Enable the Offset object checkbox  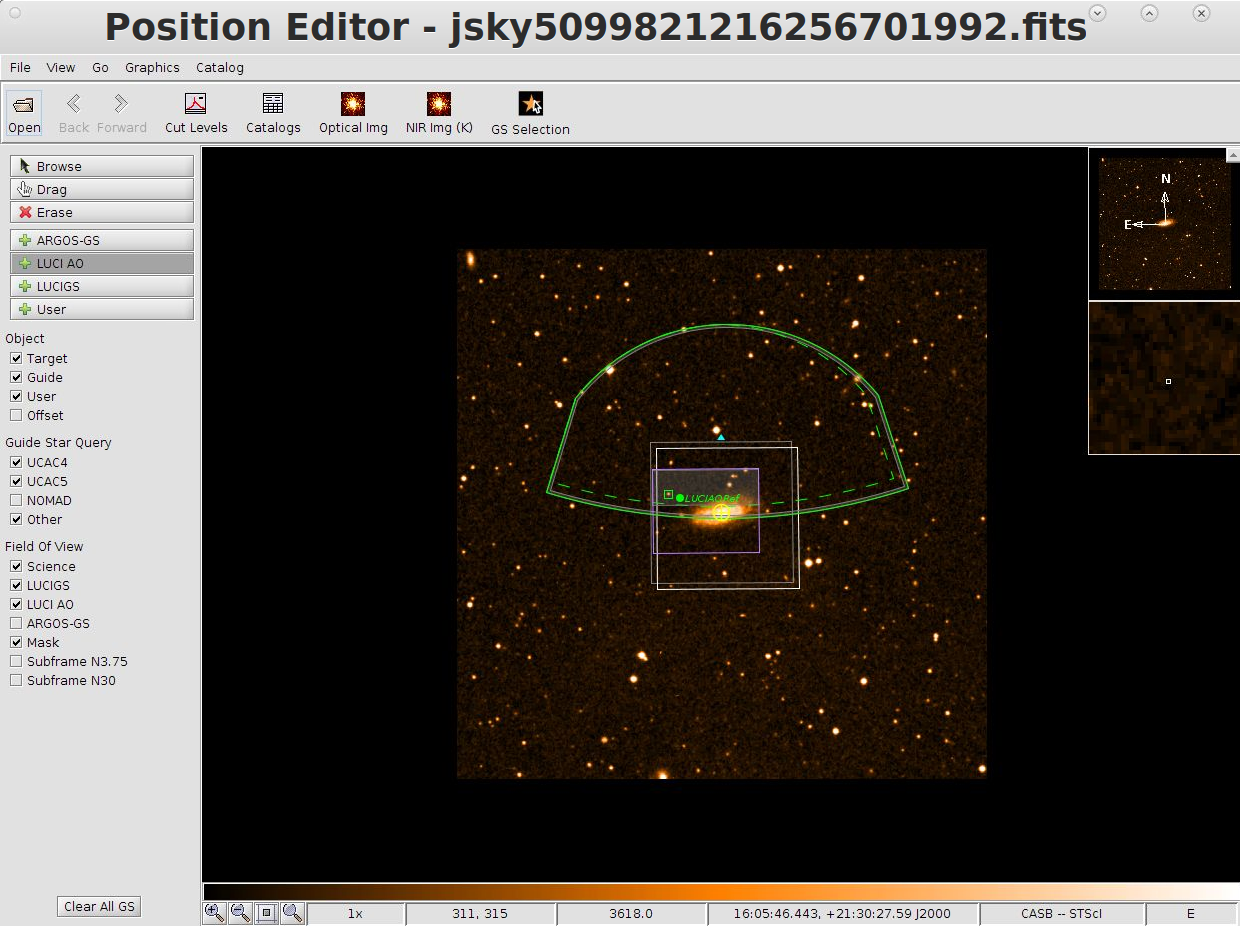coord(16,415)
